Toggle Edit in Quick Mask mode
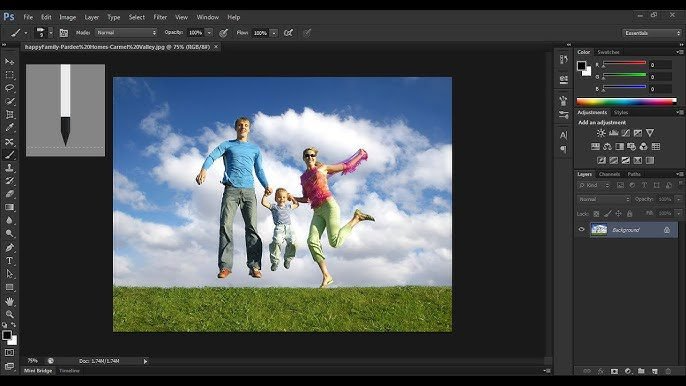Screen dimensions: 686x386 tap(9, 352)
